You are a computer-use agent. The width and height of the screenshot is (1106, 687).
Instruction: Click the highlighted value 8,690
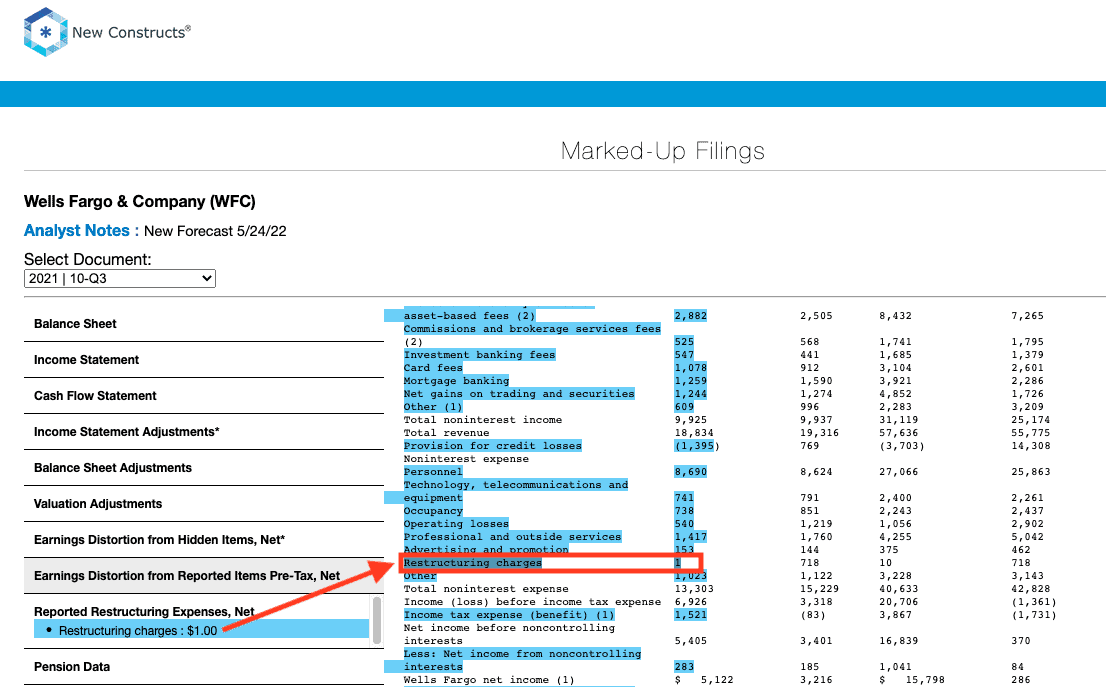pyautogui.click(x=691, y=472)
